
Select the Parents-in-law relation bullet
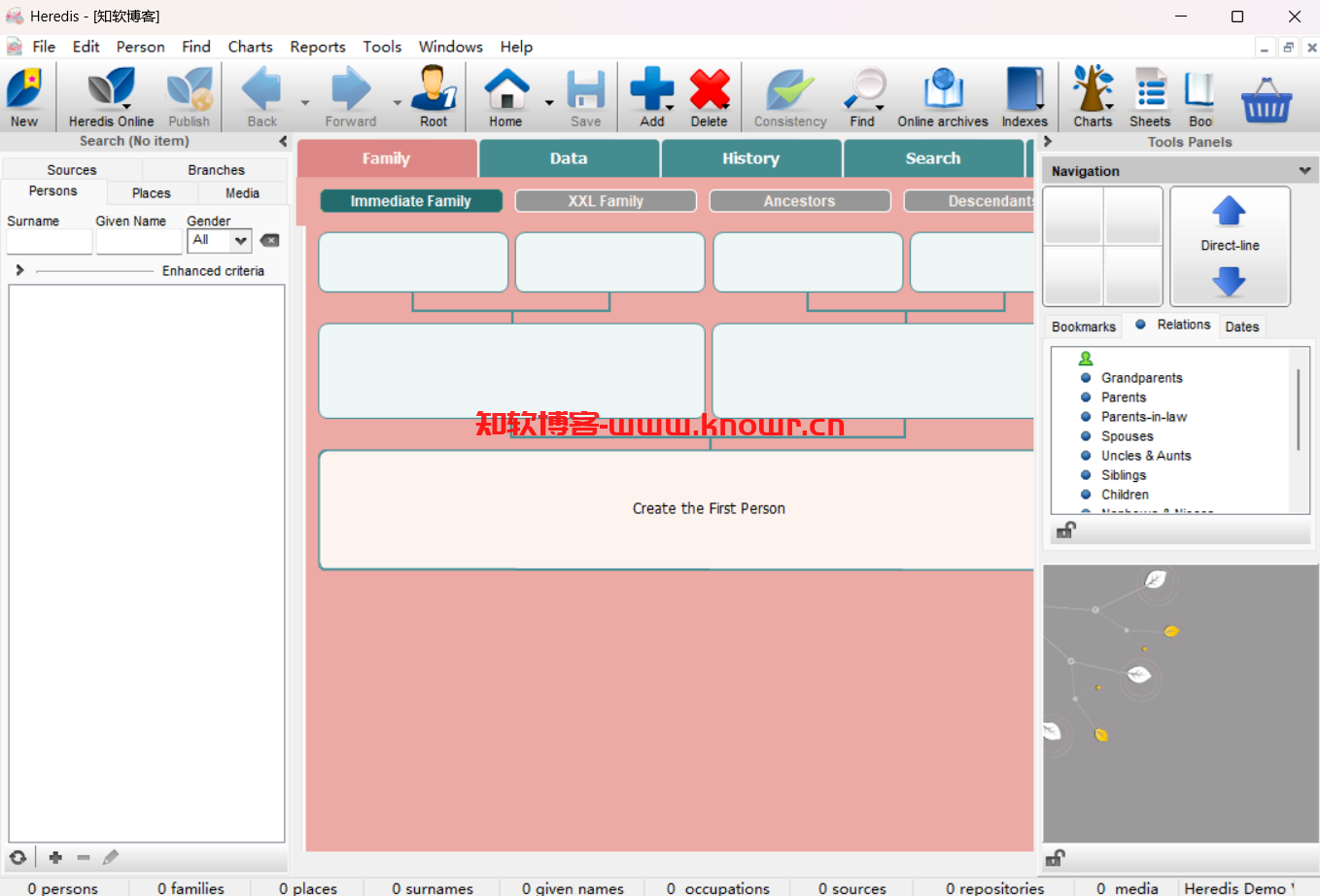pyautogui.click(x=1086, y=416)
